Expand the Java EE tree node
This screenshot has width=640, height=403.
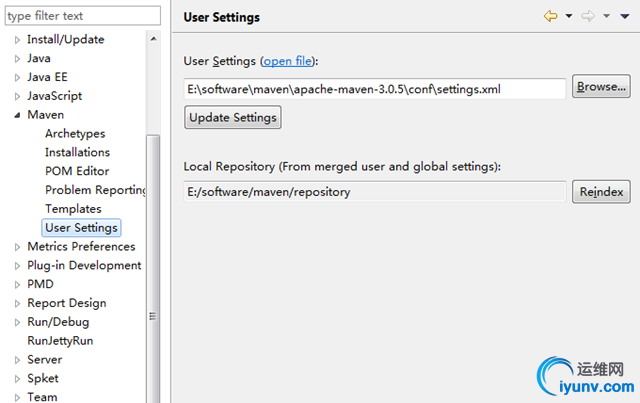click(x=17, y=77)
